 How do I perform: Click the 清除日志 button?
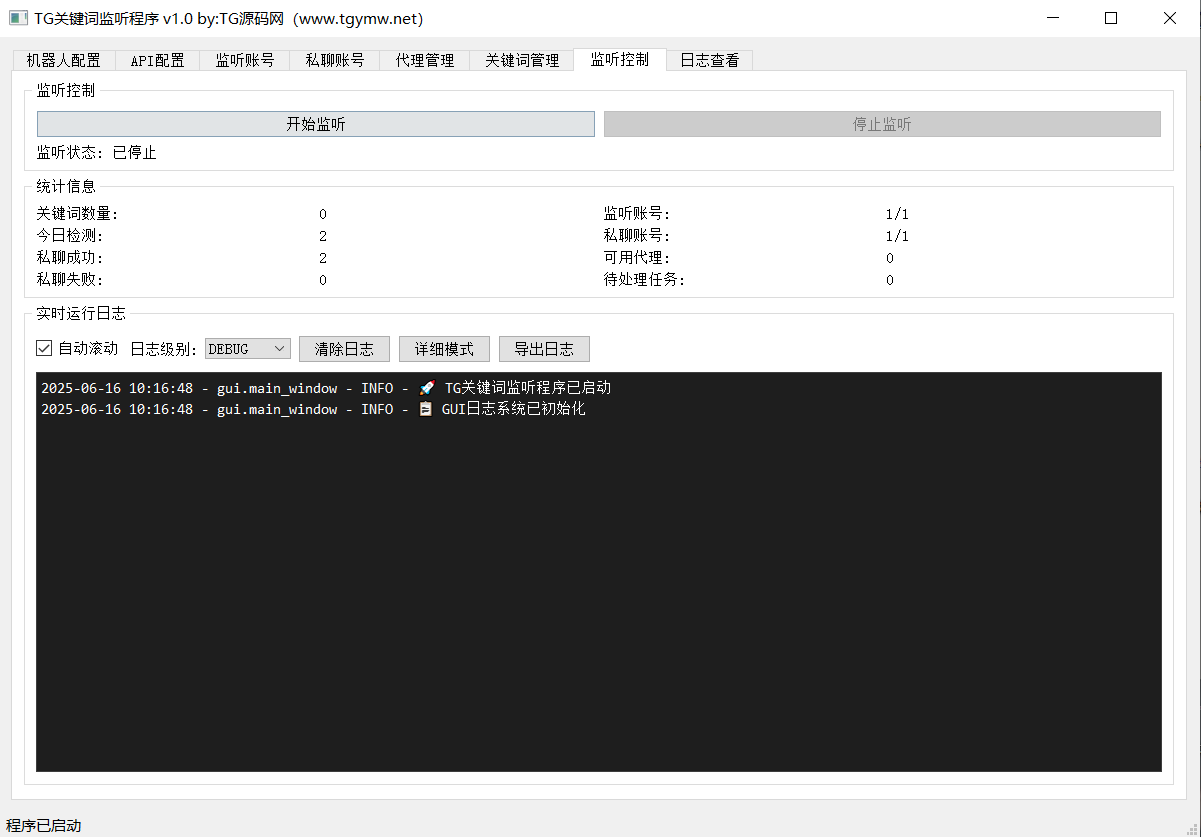[344, 349]
